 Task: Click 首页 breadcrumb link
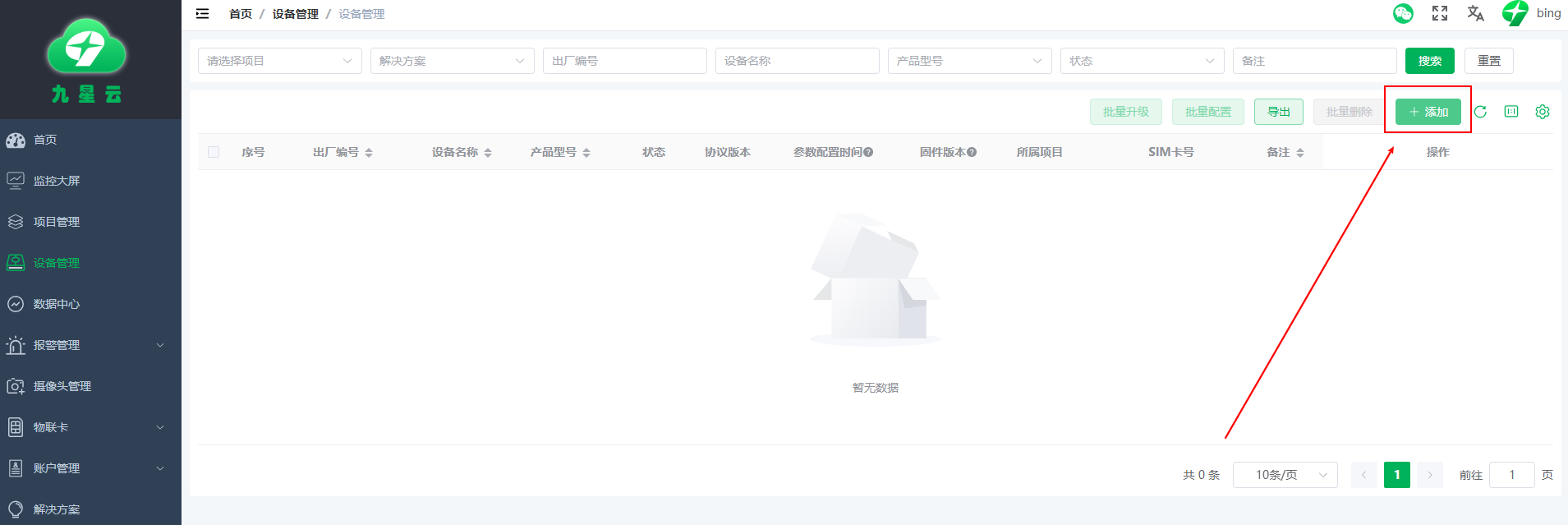tap(241, 14)
